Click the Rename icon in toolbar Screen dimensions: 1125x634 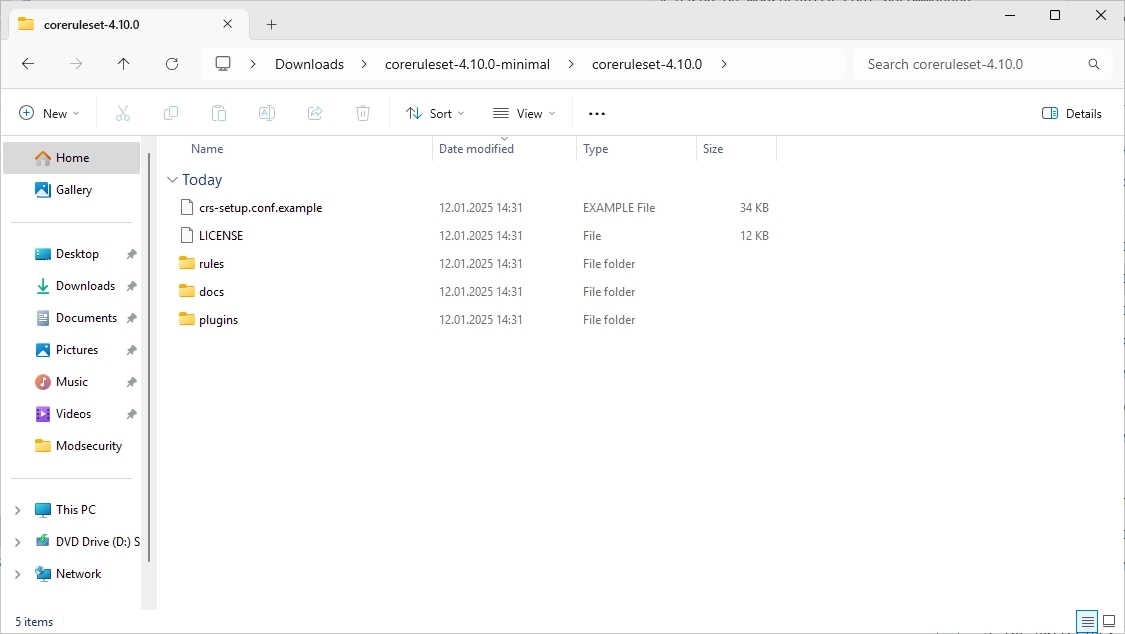[x=267, y=114]
